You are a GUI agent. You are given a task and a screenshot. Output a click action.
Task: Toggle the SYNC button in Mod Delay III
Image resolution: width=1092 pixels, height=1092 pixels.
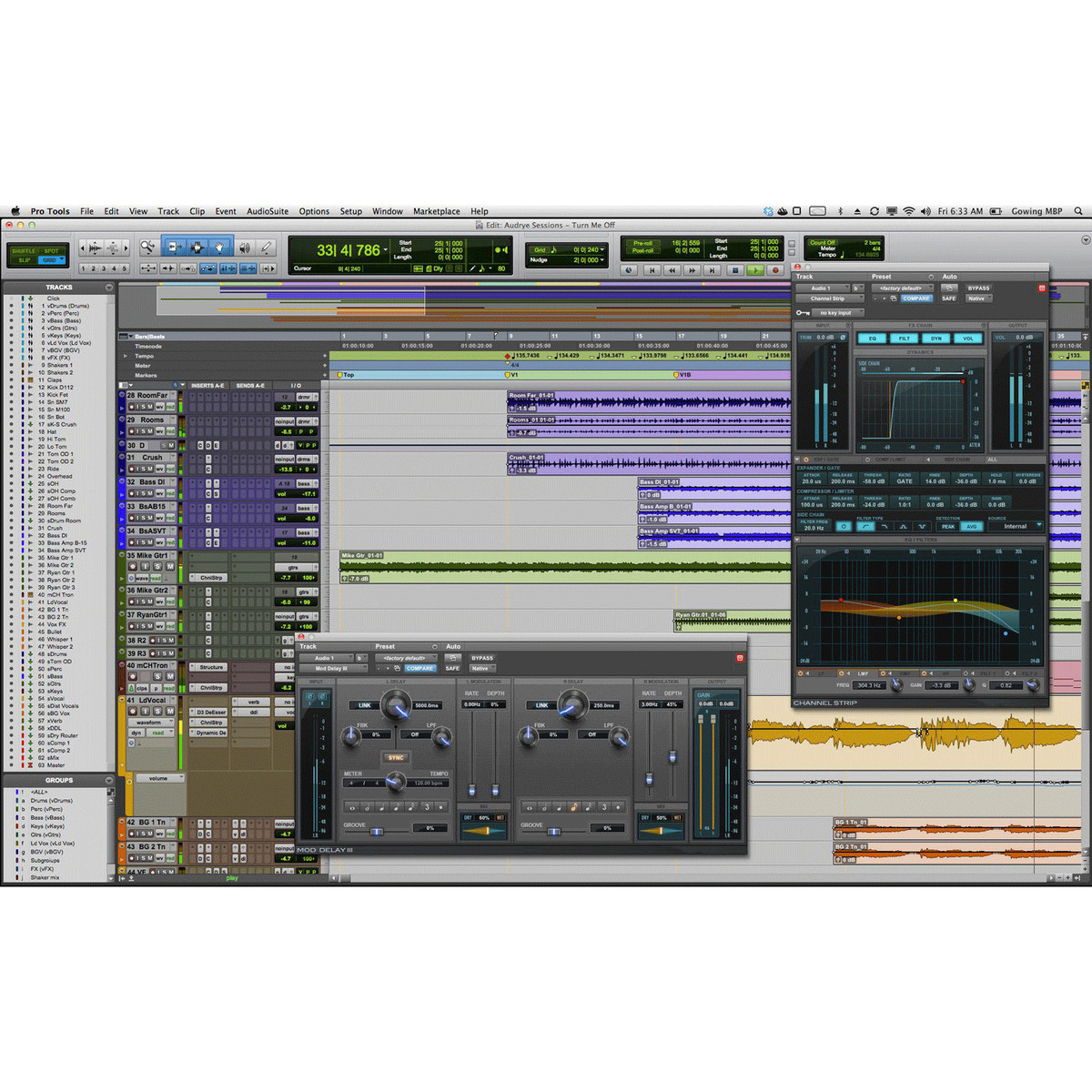(x=396, y=757)
